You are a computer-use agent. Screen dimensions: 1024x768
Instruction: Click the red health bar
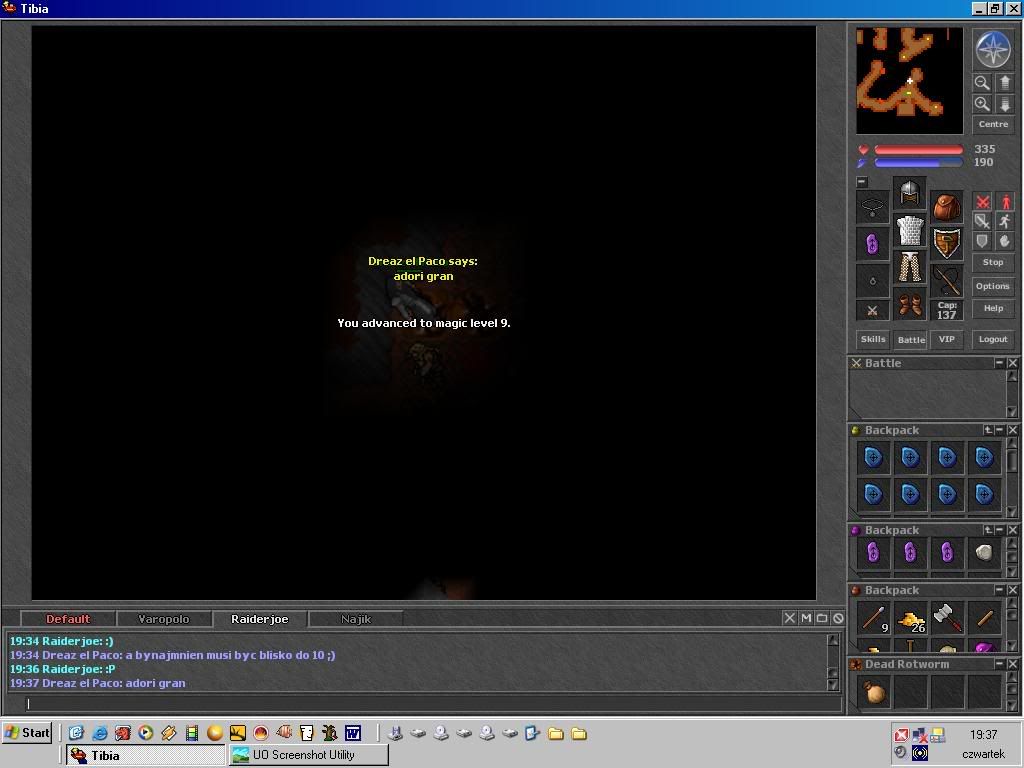[x=918, y=150]
